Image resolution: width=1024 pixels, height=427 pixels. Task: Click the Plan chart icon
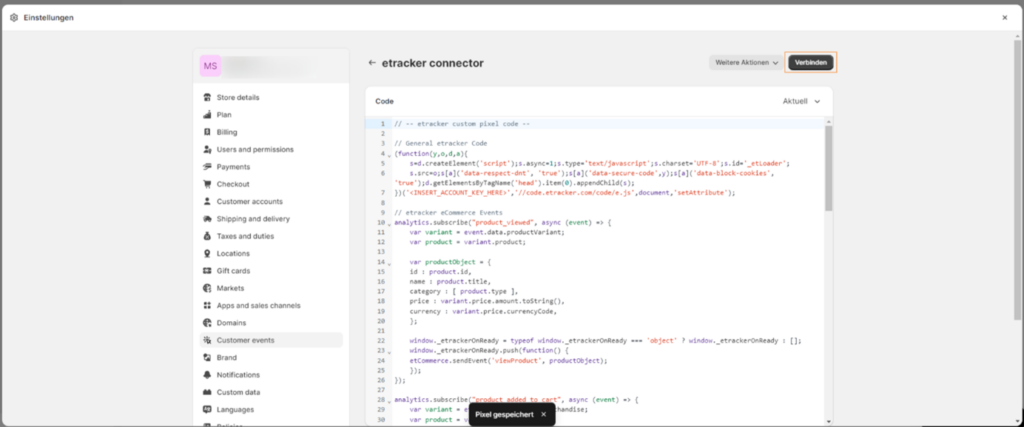tap(207, 115)
